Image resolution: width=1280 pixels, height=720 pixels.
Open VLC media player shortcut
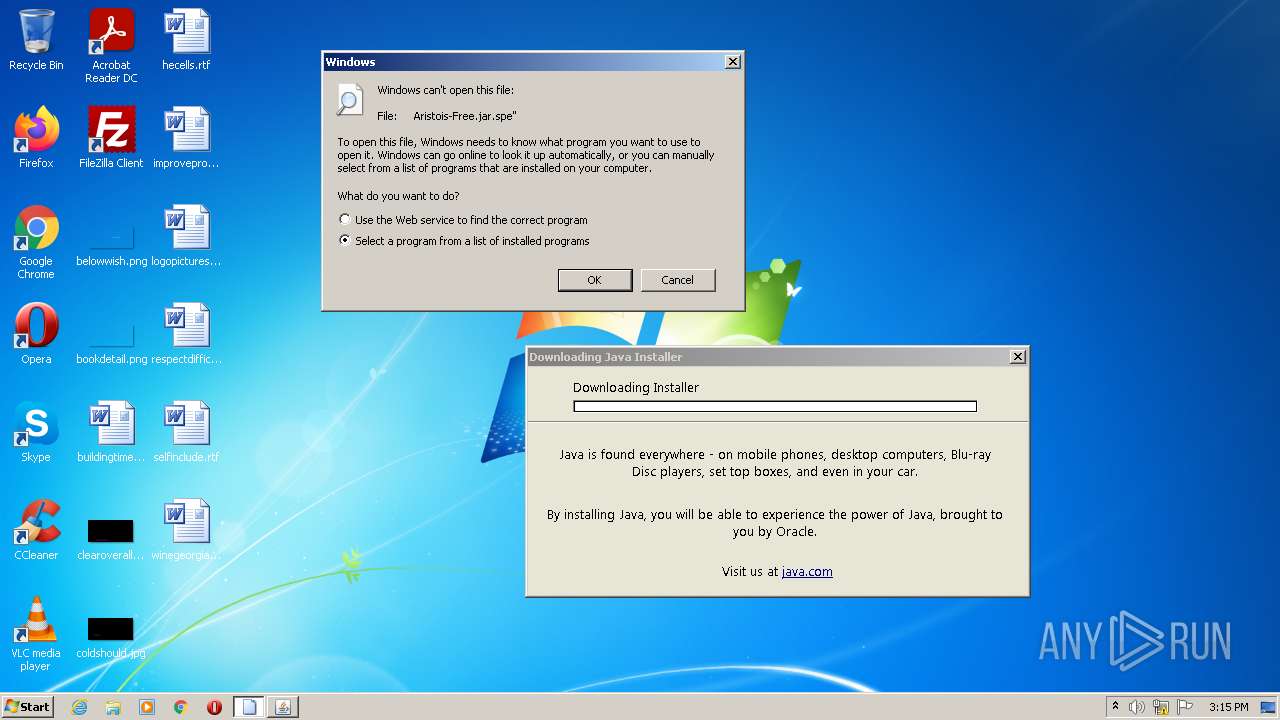36,634
